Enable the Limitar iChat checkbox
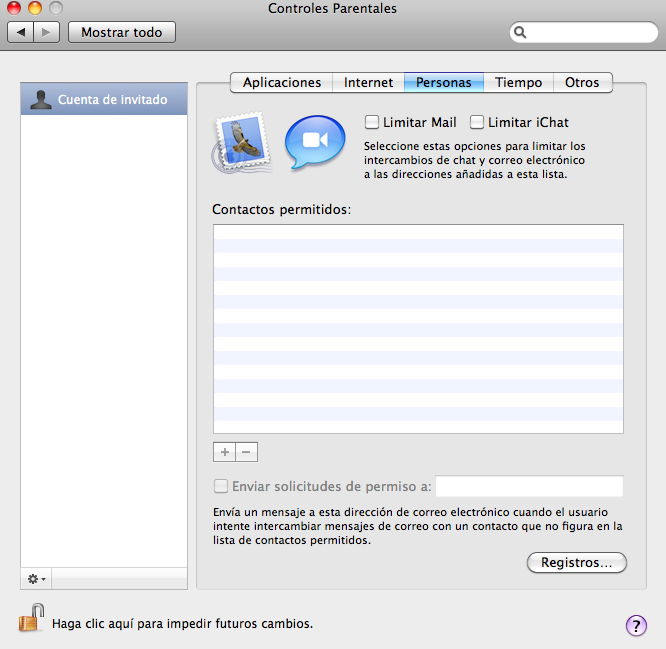Viewport: 666px width, 649px height. click(x=478, y=122)
